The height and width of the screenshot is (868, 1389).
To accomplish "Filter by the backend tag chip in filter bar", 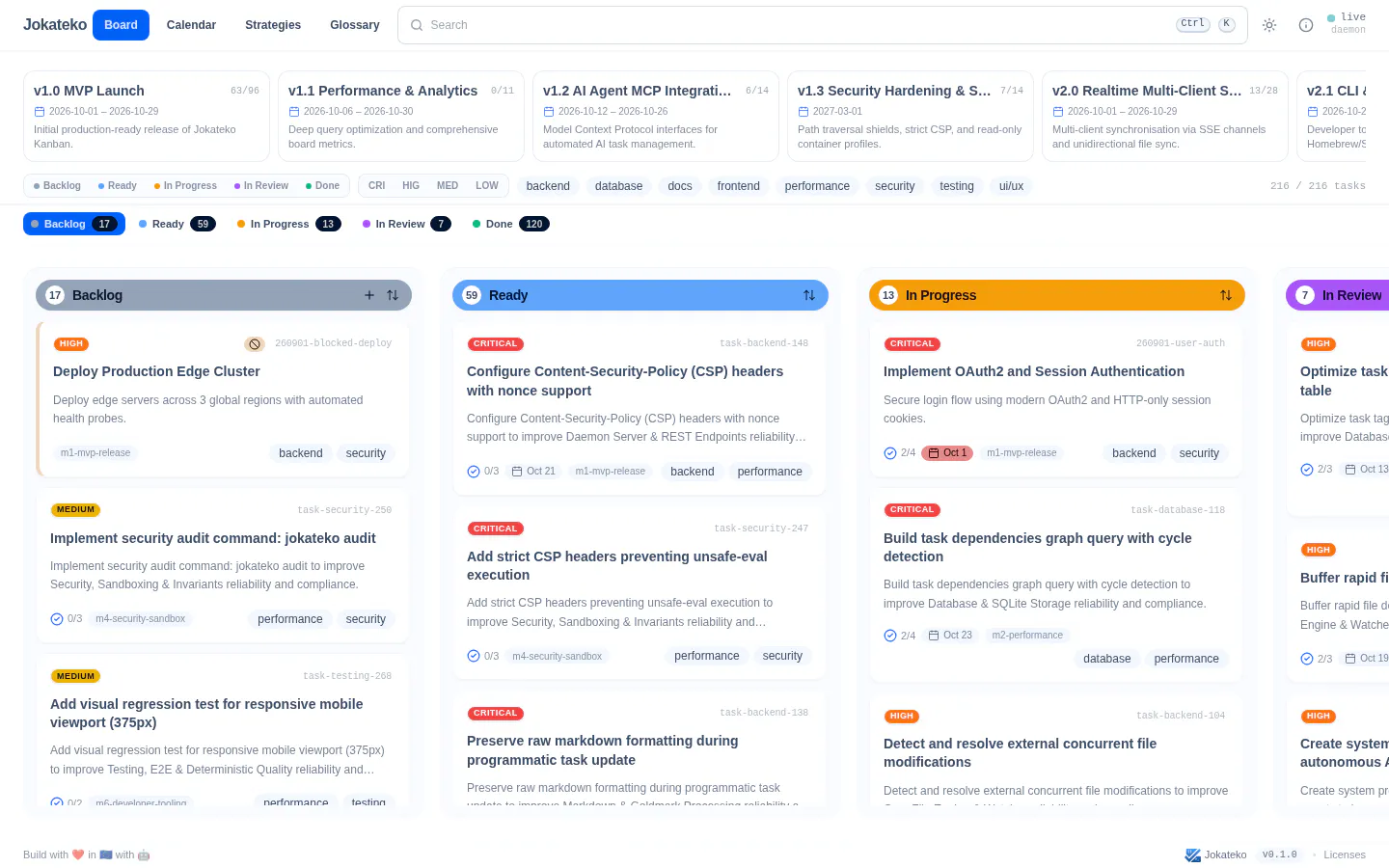I will coord(548,186).
